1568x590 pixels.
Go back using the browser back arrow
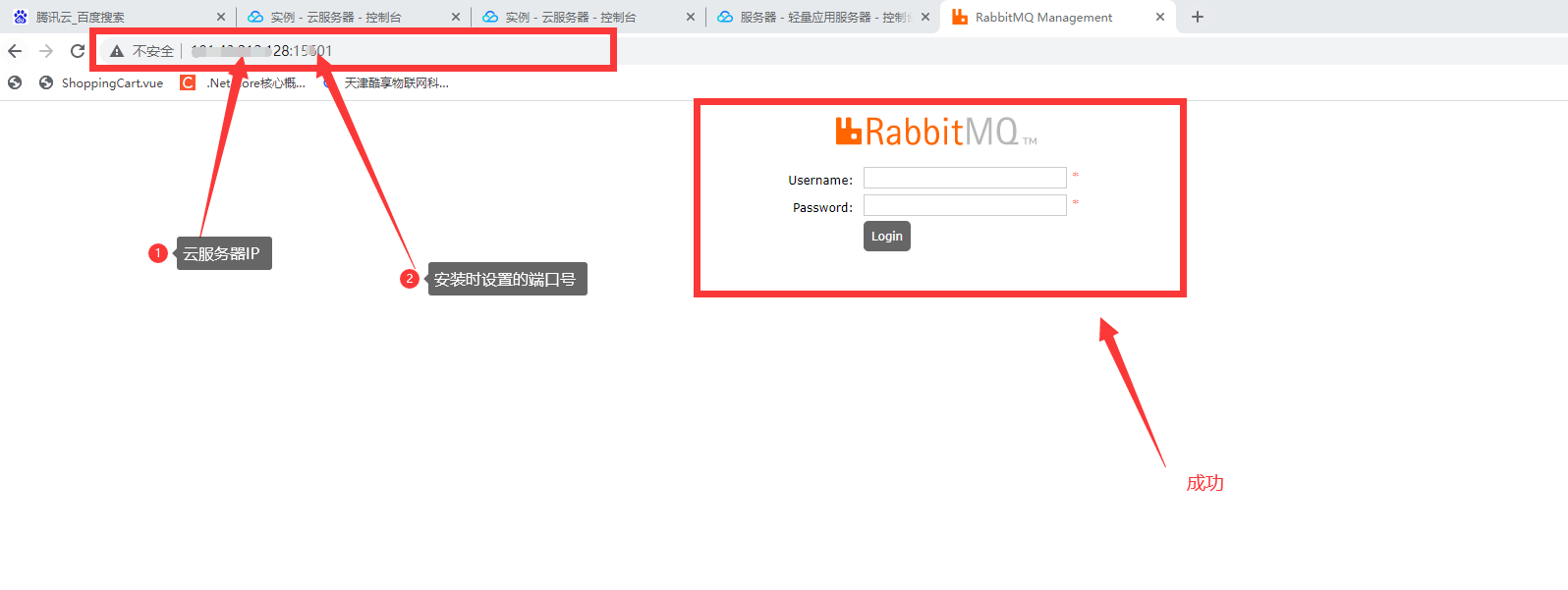(15, 51)
